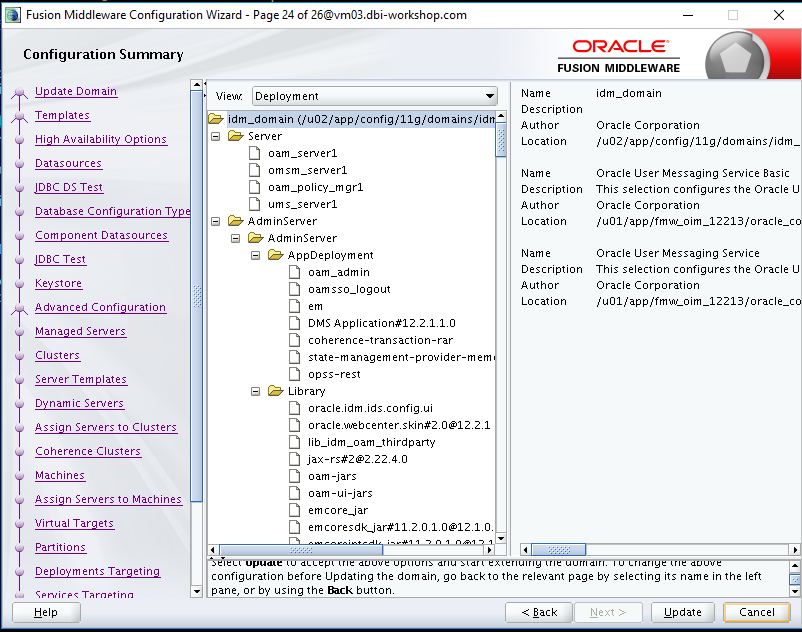The image size is (802, 632).
Task: Open the Templates wizard step
Action: (62, 115)
